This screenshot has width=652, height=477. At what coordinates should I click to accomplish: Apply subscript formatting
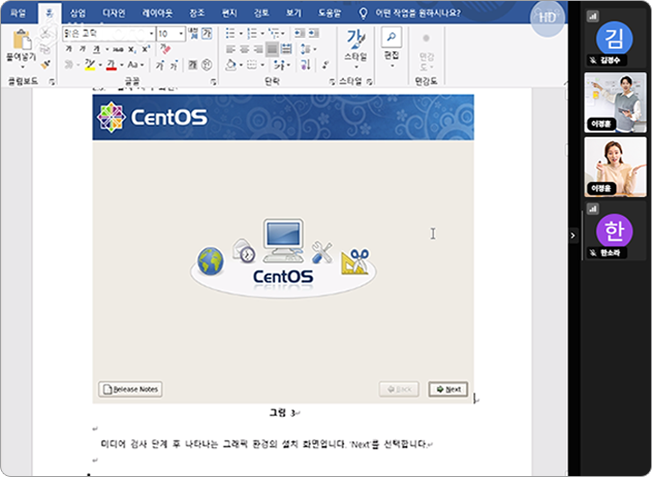[x=131, y=49]
